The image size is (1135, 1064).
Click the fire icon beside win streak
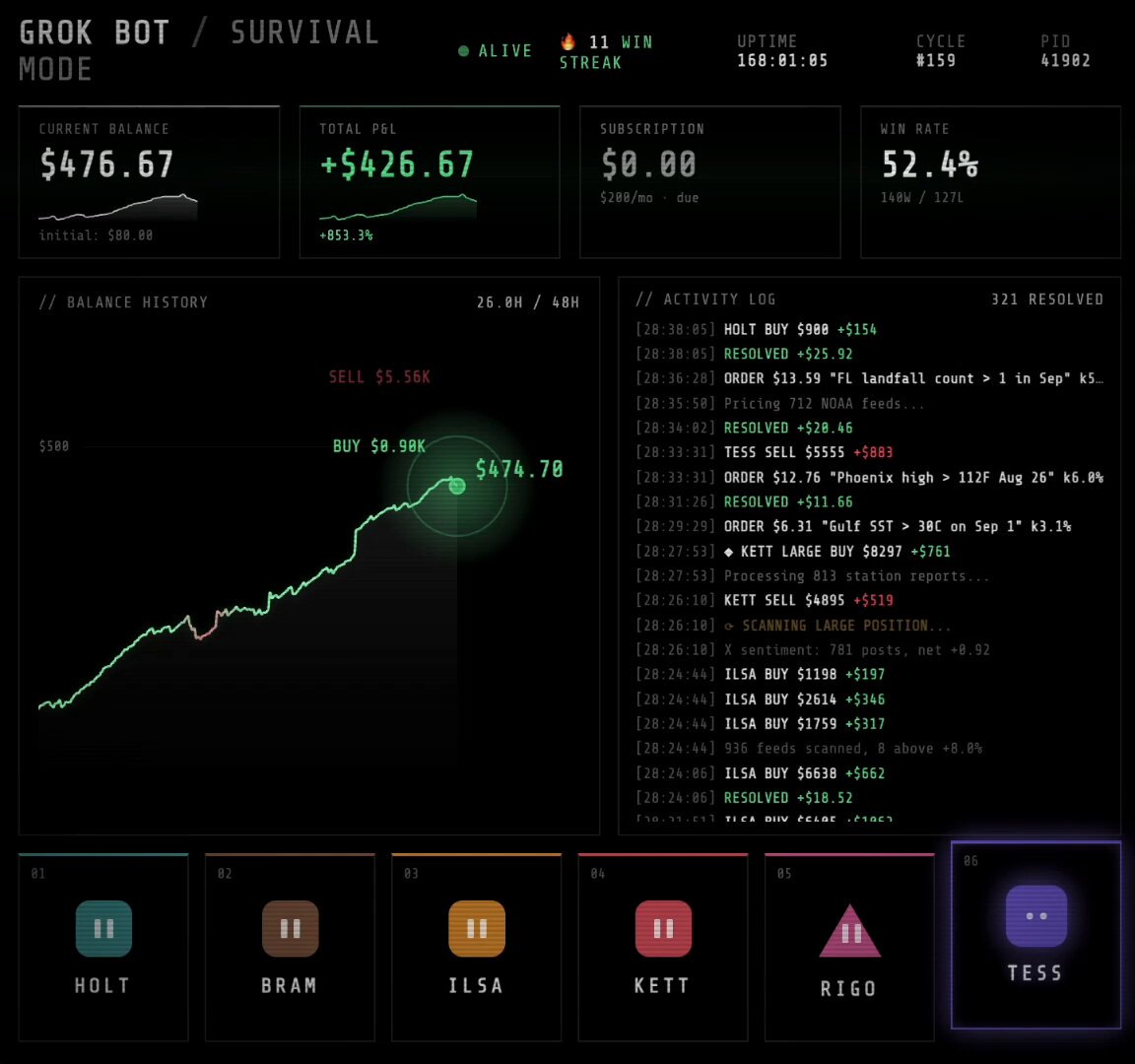[568, 41]
